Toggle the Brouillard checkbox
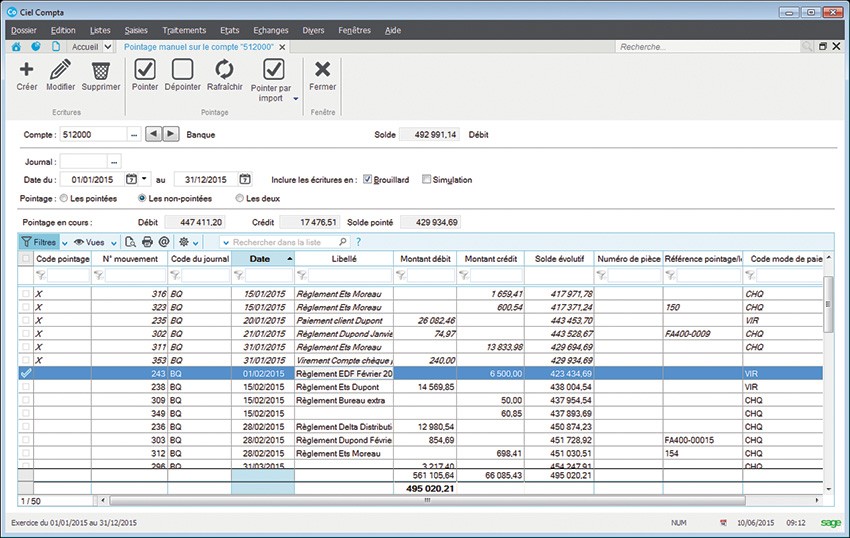This screenshot has height=538, width=850. coord(367,179)
